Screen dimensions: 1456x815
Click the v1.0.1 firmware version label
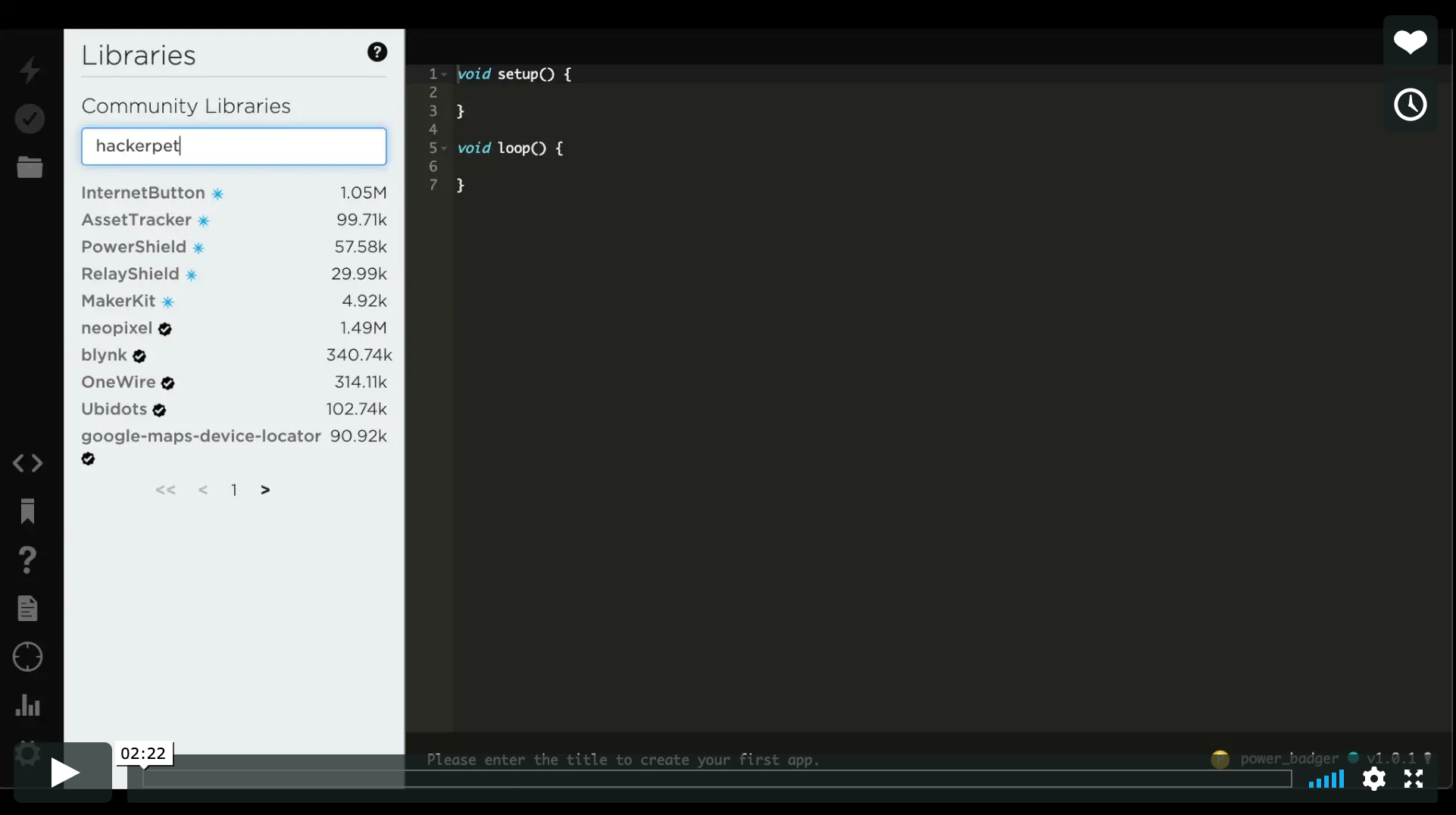coord(1391,758)
